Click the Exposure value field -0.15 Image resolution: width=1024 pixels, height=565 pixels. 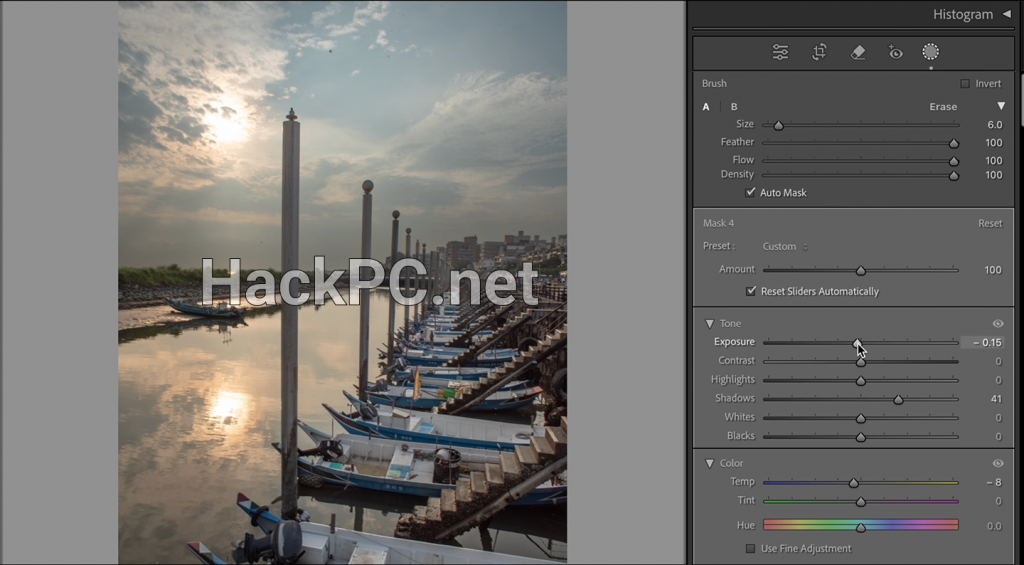tap(982, 342)
